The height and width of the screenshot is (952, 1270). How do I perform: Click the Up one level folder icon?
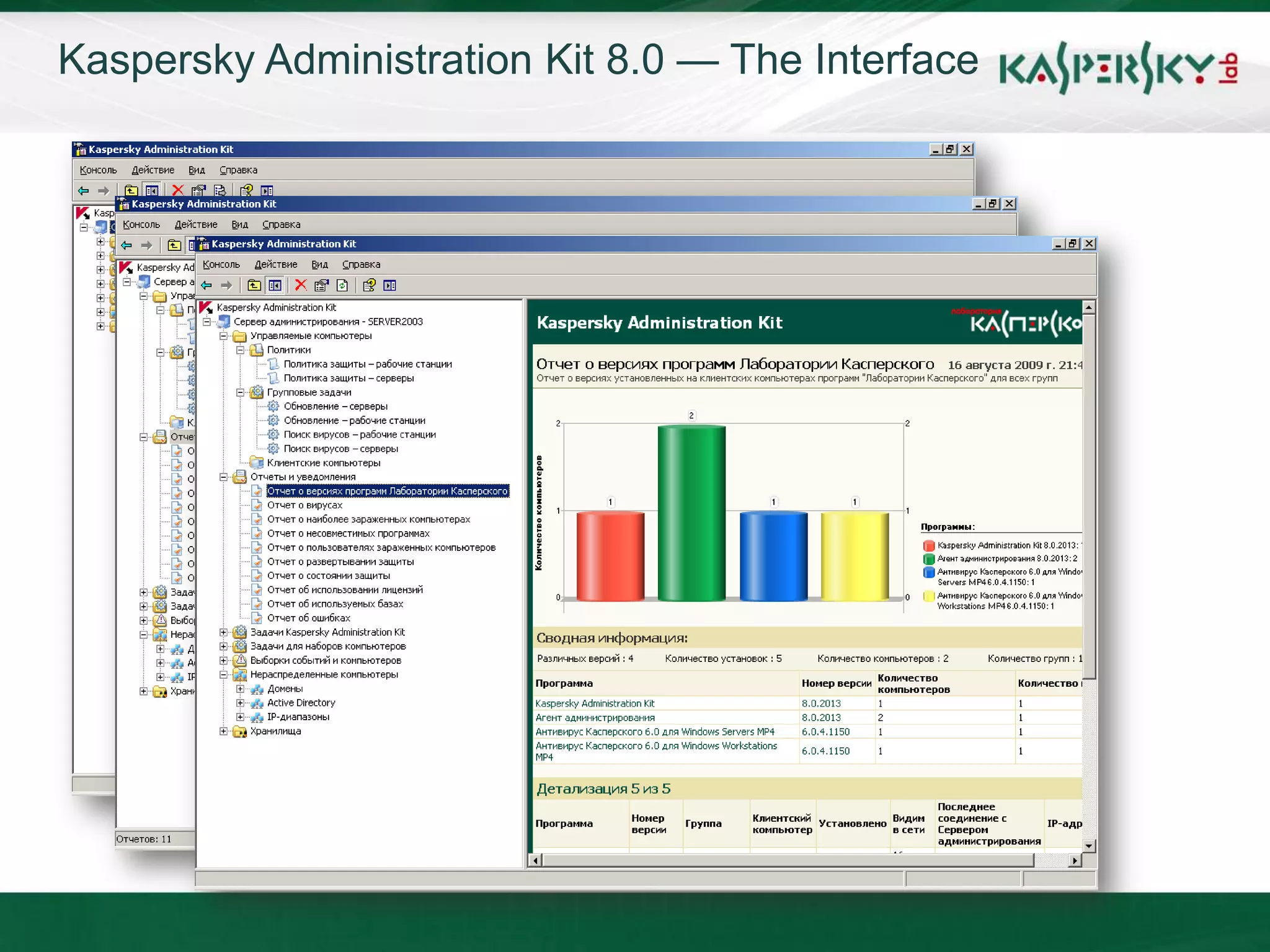254,285
